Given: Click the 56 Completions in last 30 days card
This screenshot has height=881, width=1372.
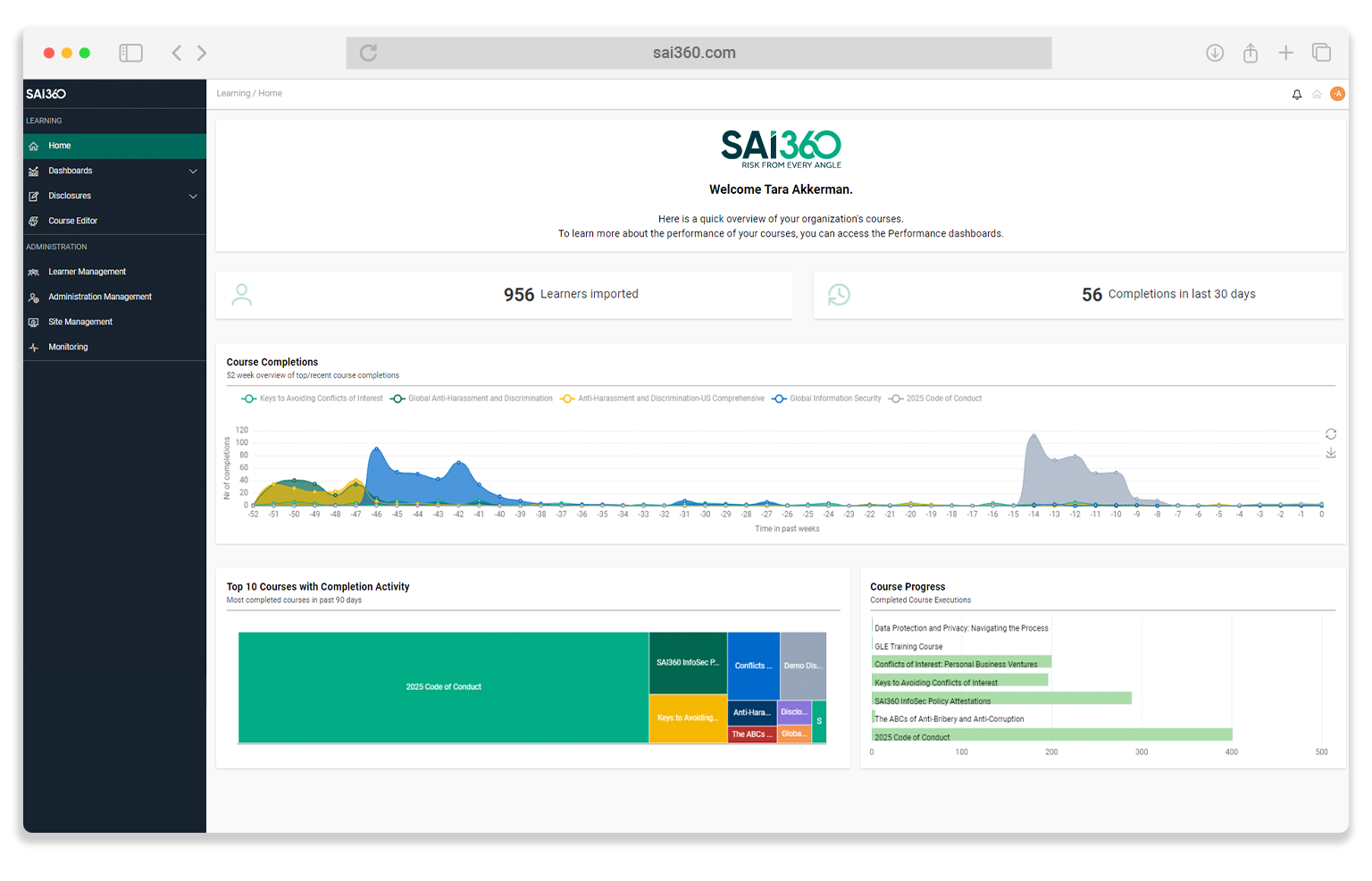Looking at the screenshot, I should pyautogui.click(x=1078, y=295).
